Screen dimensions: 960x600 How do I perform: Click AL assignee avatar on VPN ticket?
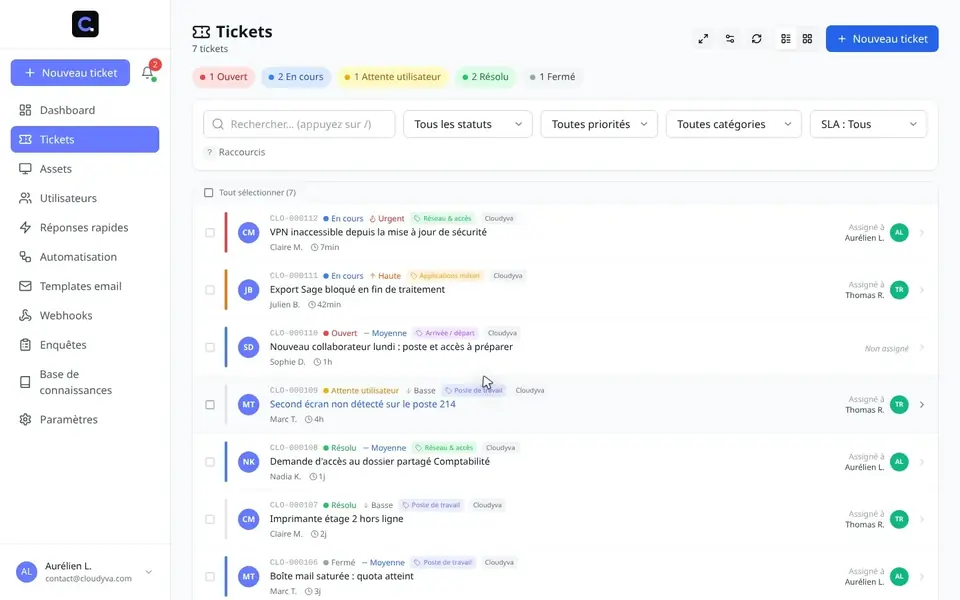[899, 233]
